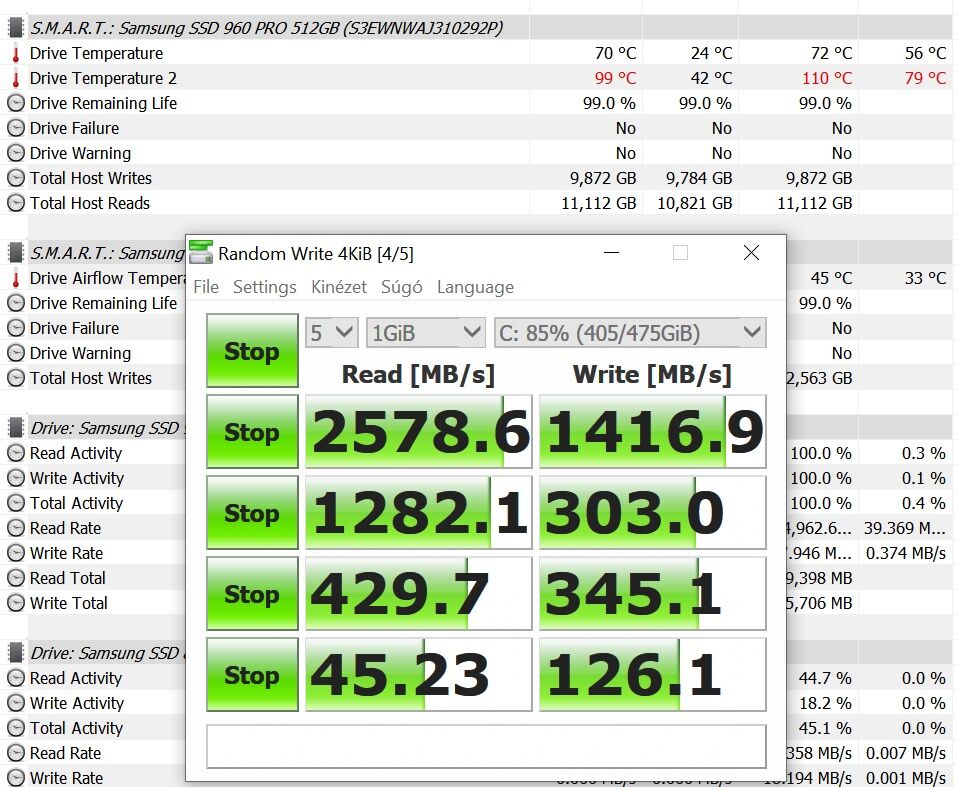Click thermometer icon for Drive Temperature 2
The image size is (956, 787).
(x=16, y=79)
